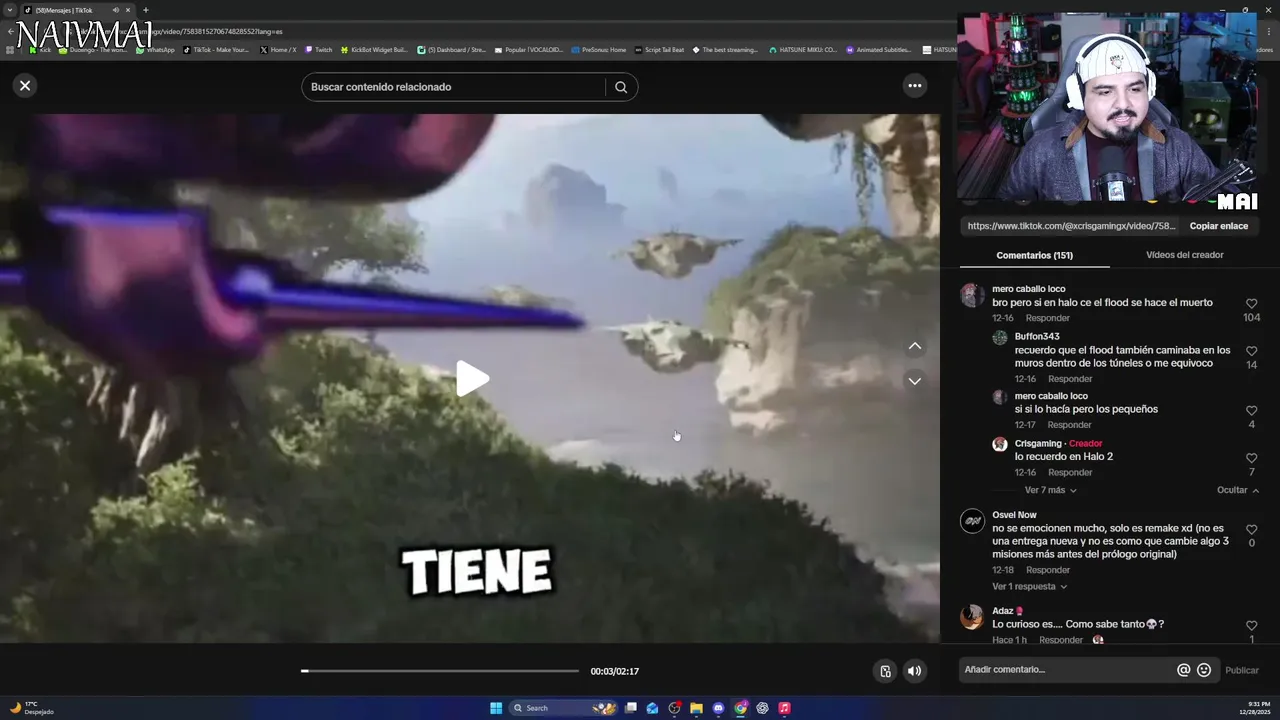Open Adaz's profile avatar

(972, 617)
